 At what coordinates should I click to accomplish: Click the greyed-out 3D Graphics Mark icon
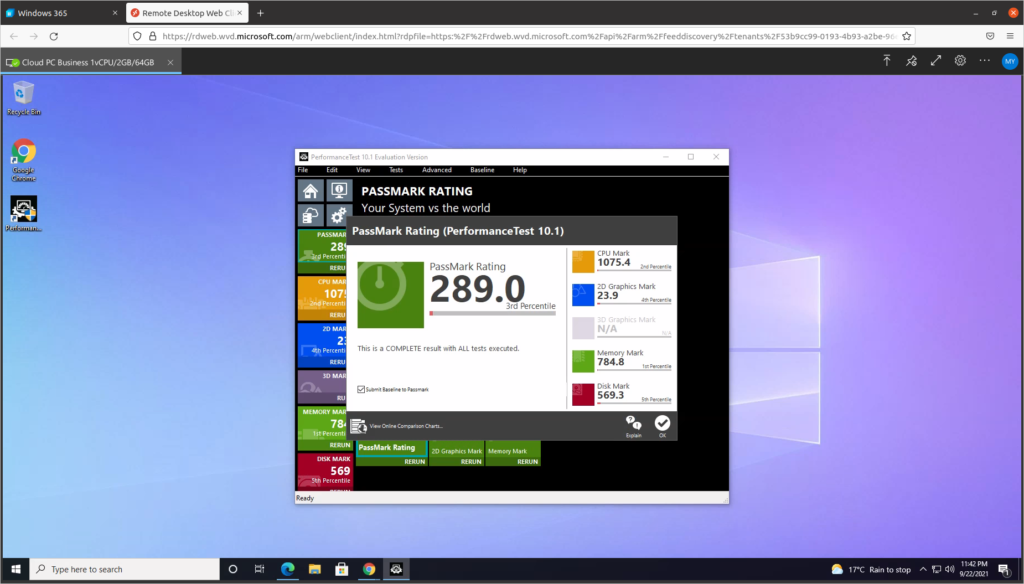(x=583, y=328)
